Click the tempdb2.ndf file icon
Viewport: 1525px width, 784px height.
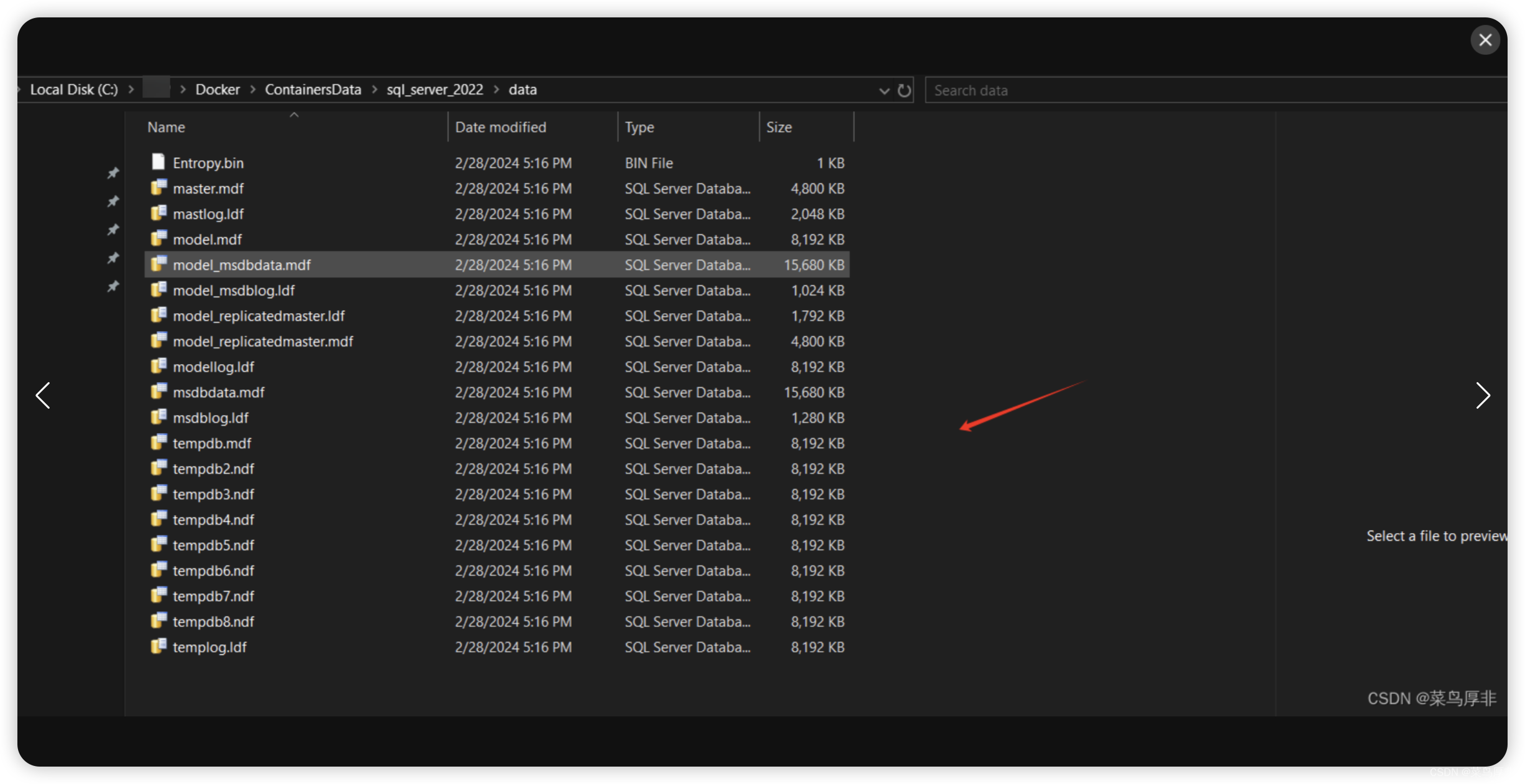coord(158,468)
